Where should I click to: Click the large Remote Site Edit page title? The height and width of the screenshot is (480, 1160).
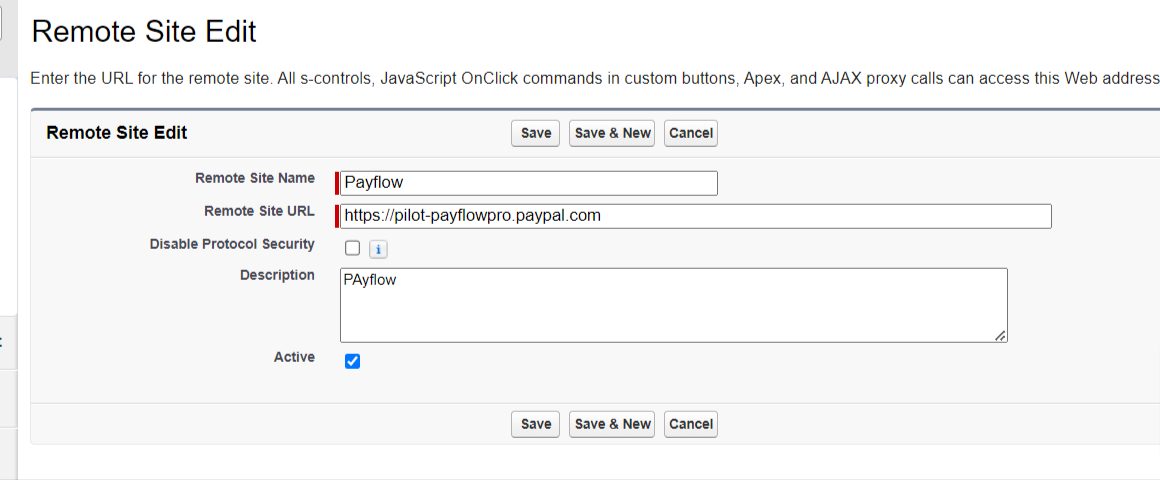click(x=144, y=32)
